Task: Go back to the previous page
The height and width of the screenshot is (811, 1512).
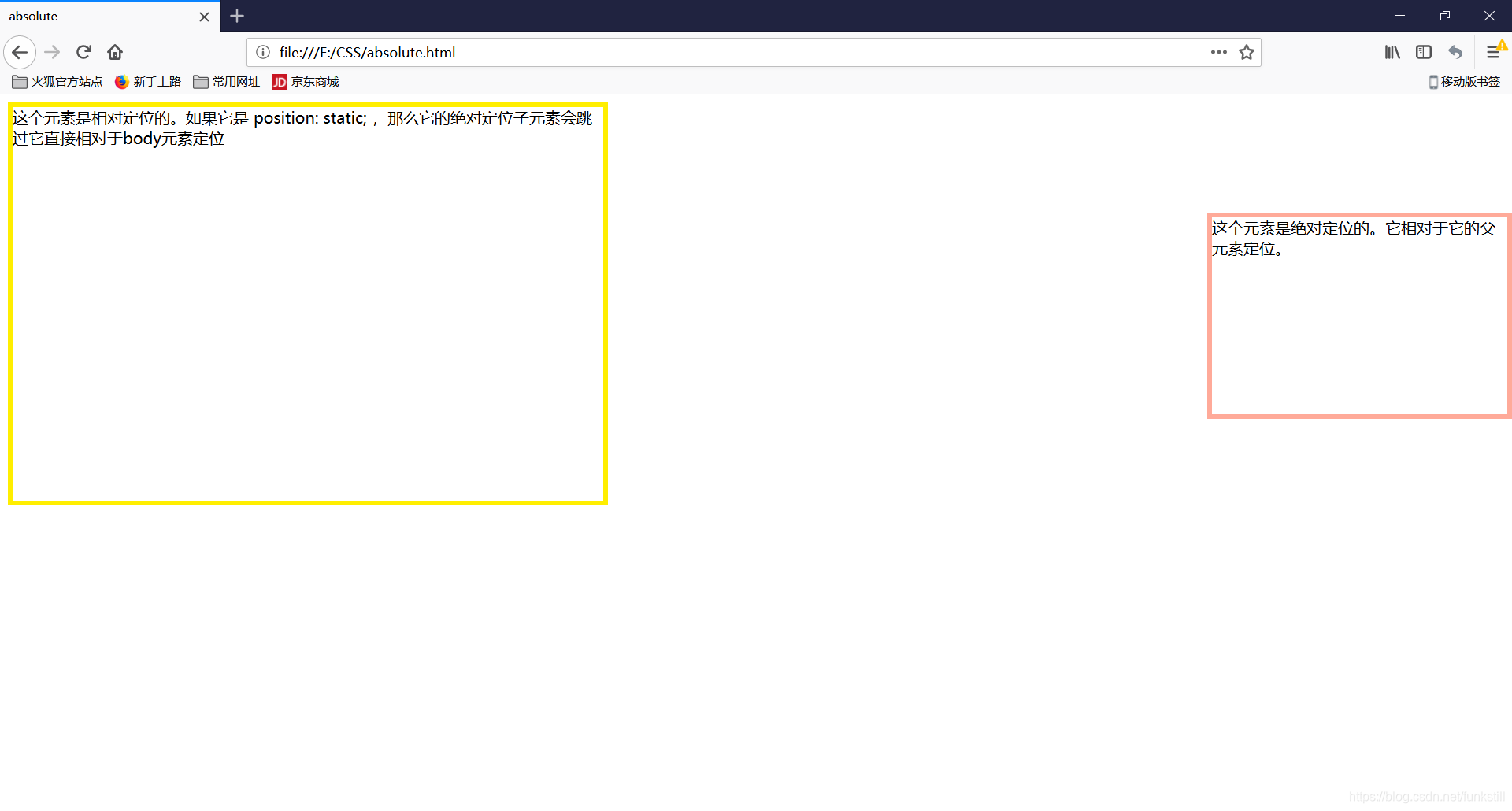Action: click(20, 53)
